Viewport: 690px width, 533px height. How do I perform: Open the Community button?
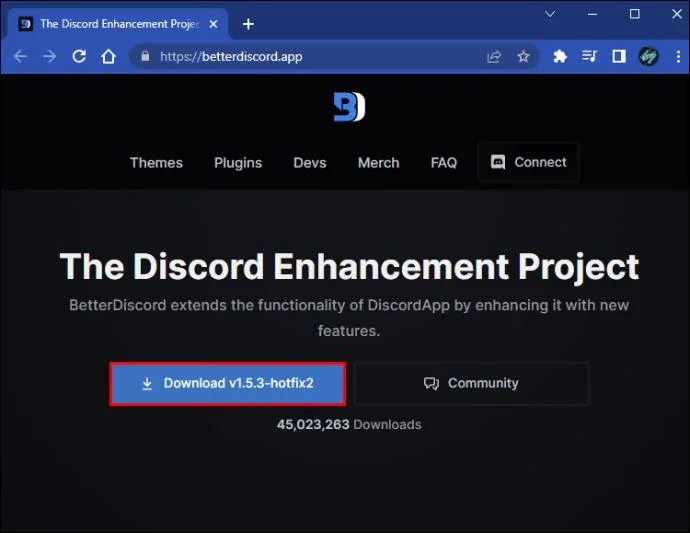tap(471, 383)
